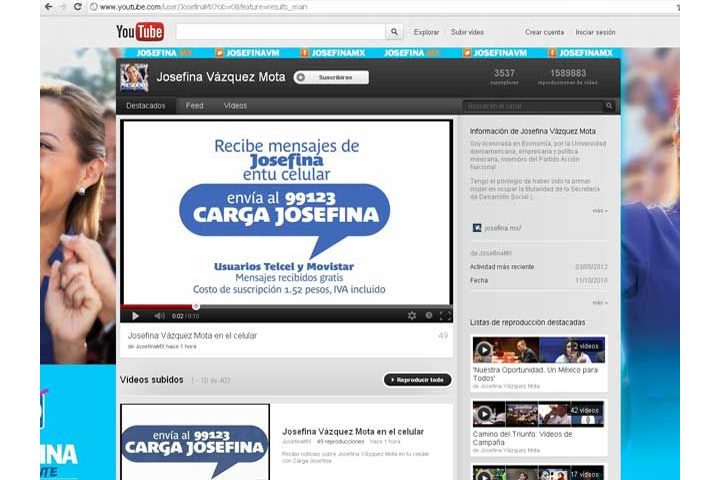Click Josefina's channel avatar picture
Viewport: 720px width, 480px height.
(134, 77)
